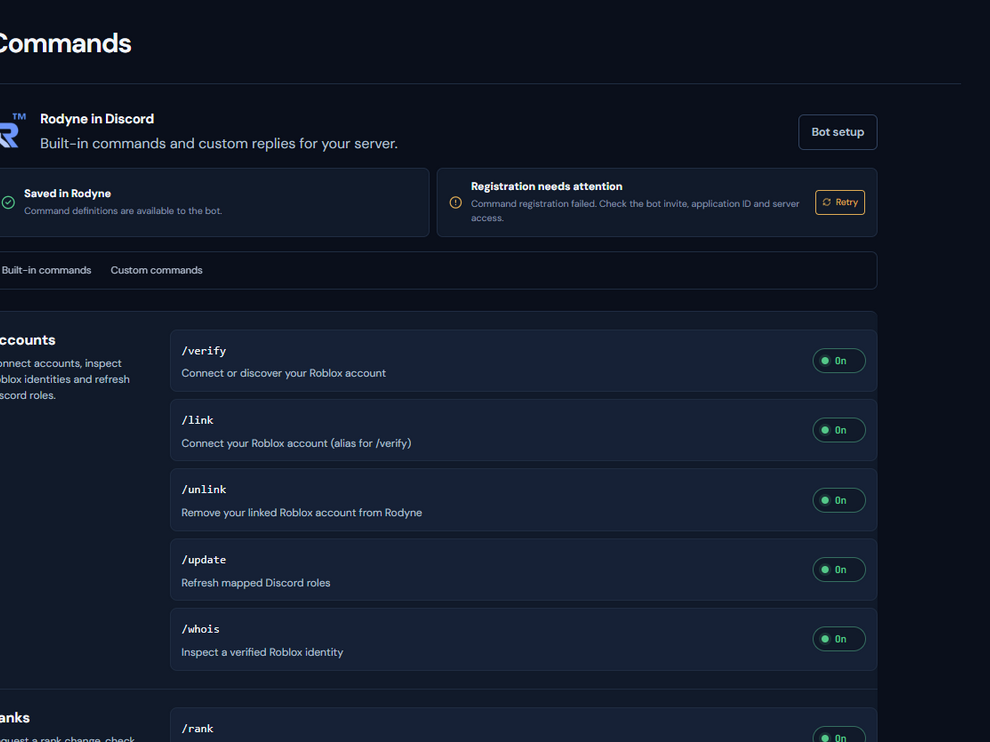Select the /link command name
Screen dimensions: 990x742
click(x=197, y=420)
